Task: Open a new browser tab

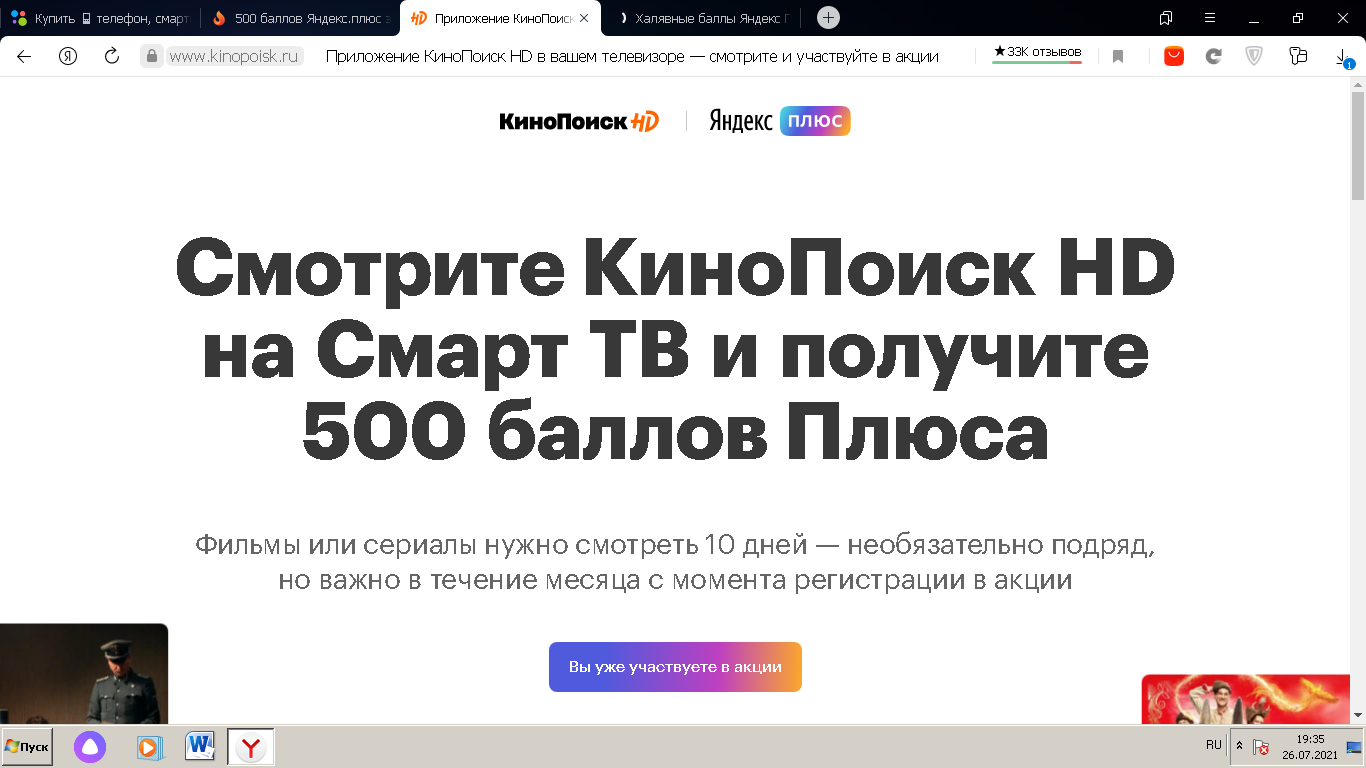Action: (x=828, y=18)
